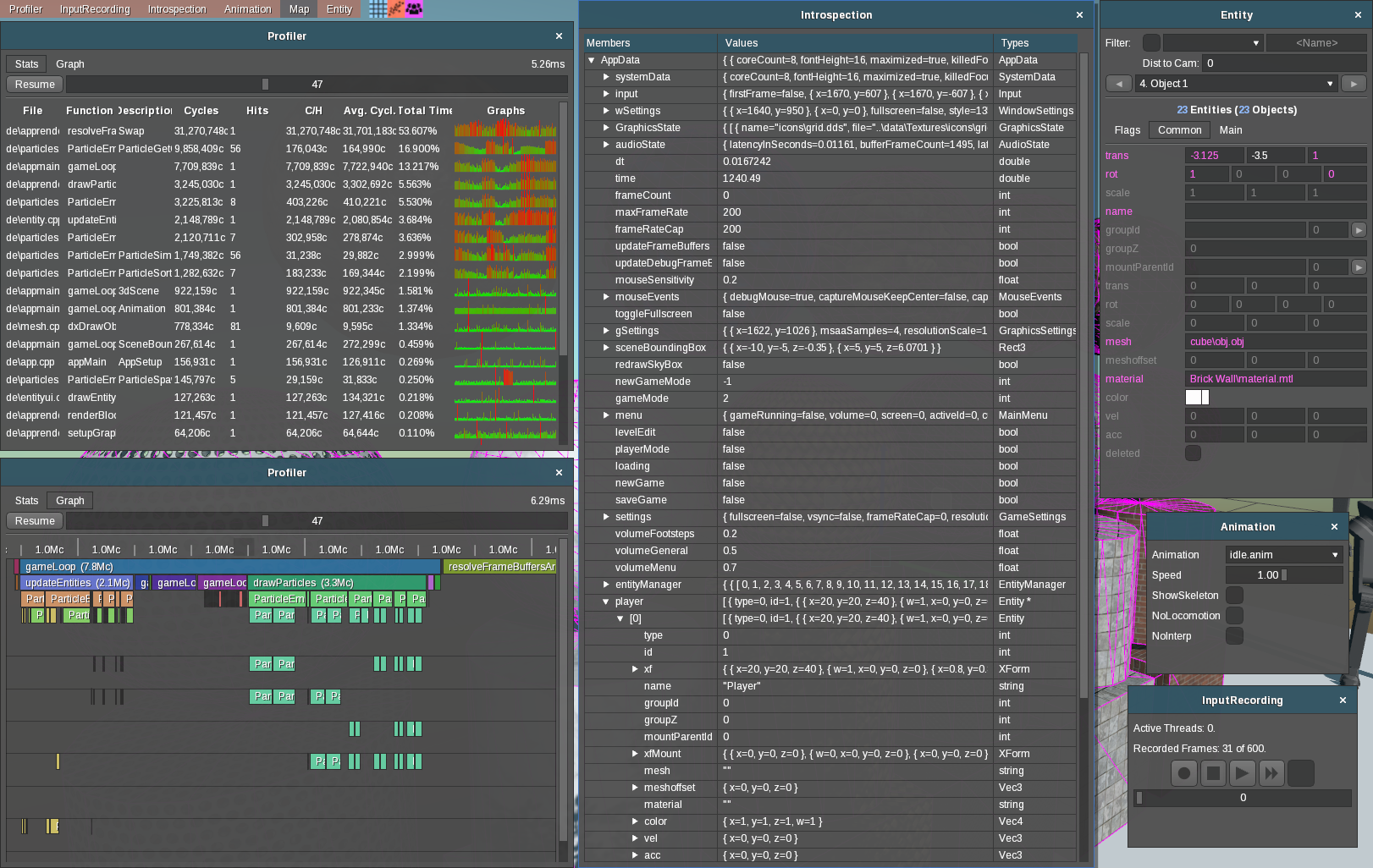1373x868 pixels.
Task: Expand the systemData tree node
Action: pos(606,77)
